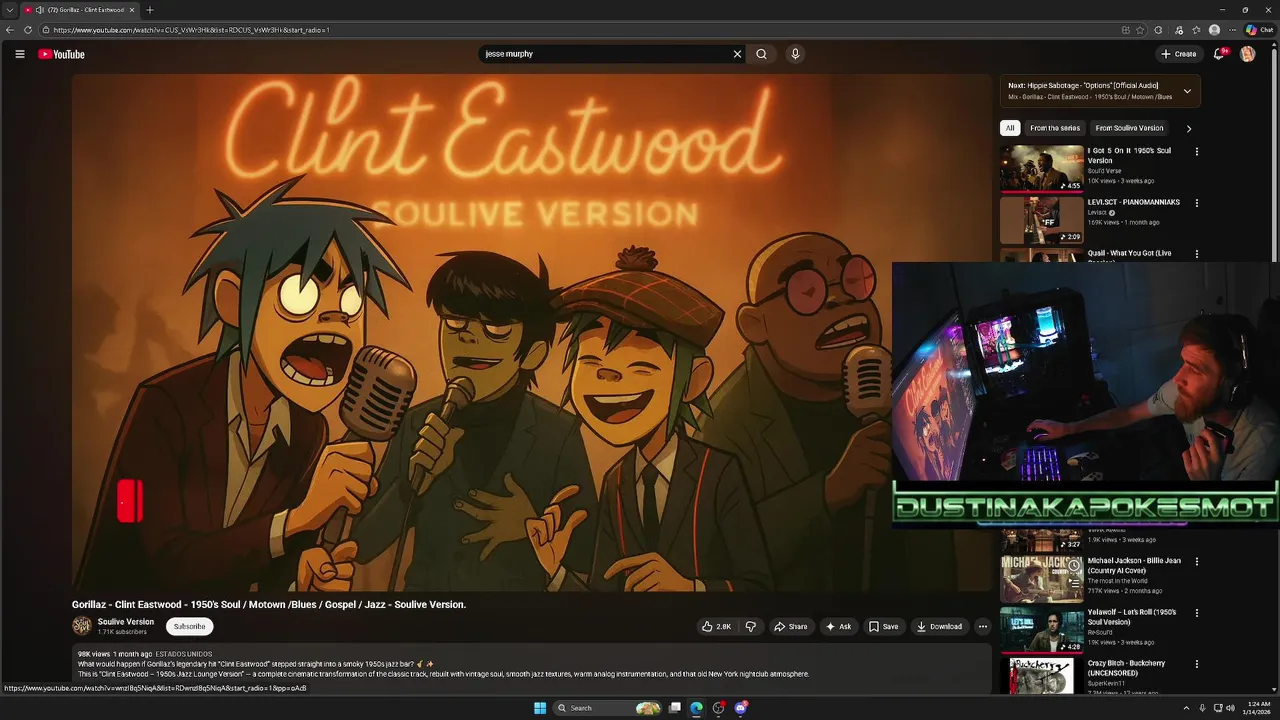Viewport: 1280px width, 720px height.
Task: Open the YouTube hamburger guide menu
Action: [19, 54]
